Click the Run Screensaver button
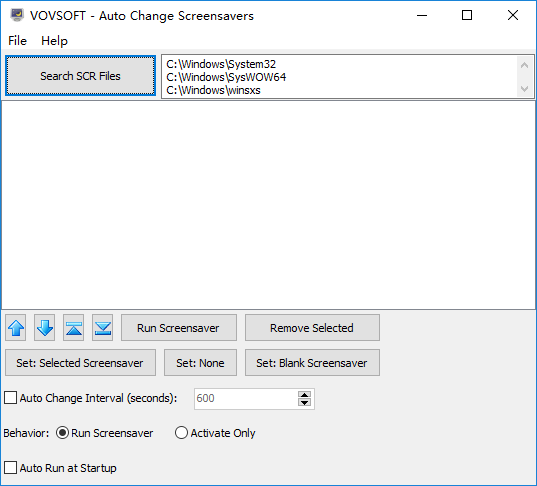 click(179, 328)
